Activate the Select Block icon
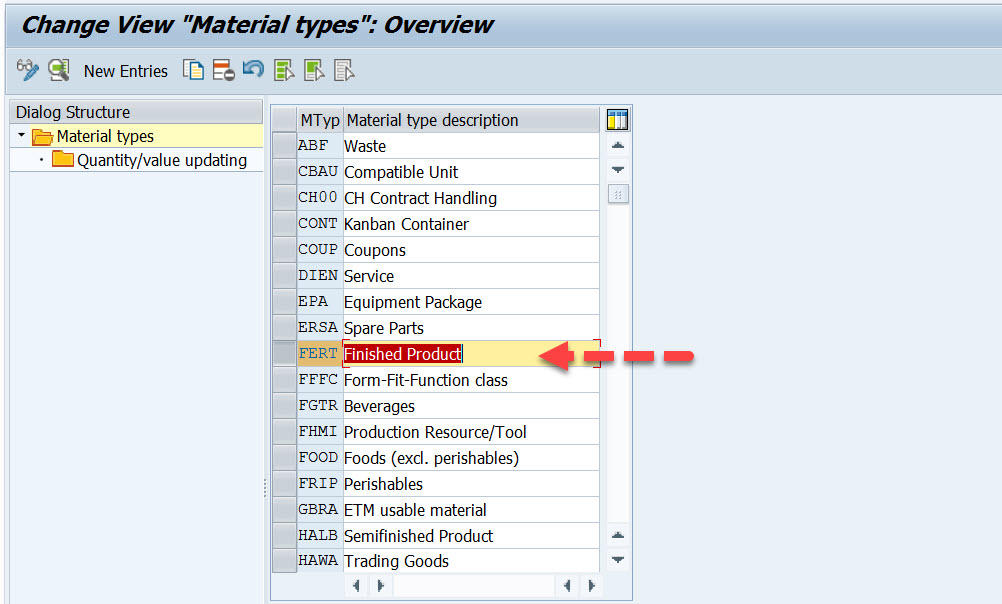 pyautogui.click(x=311, y=70)
